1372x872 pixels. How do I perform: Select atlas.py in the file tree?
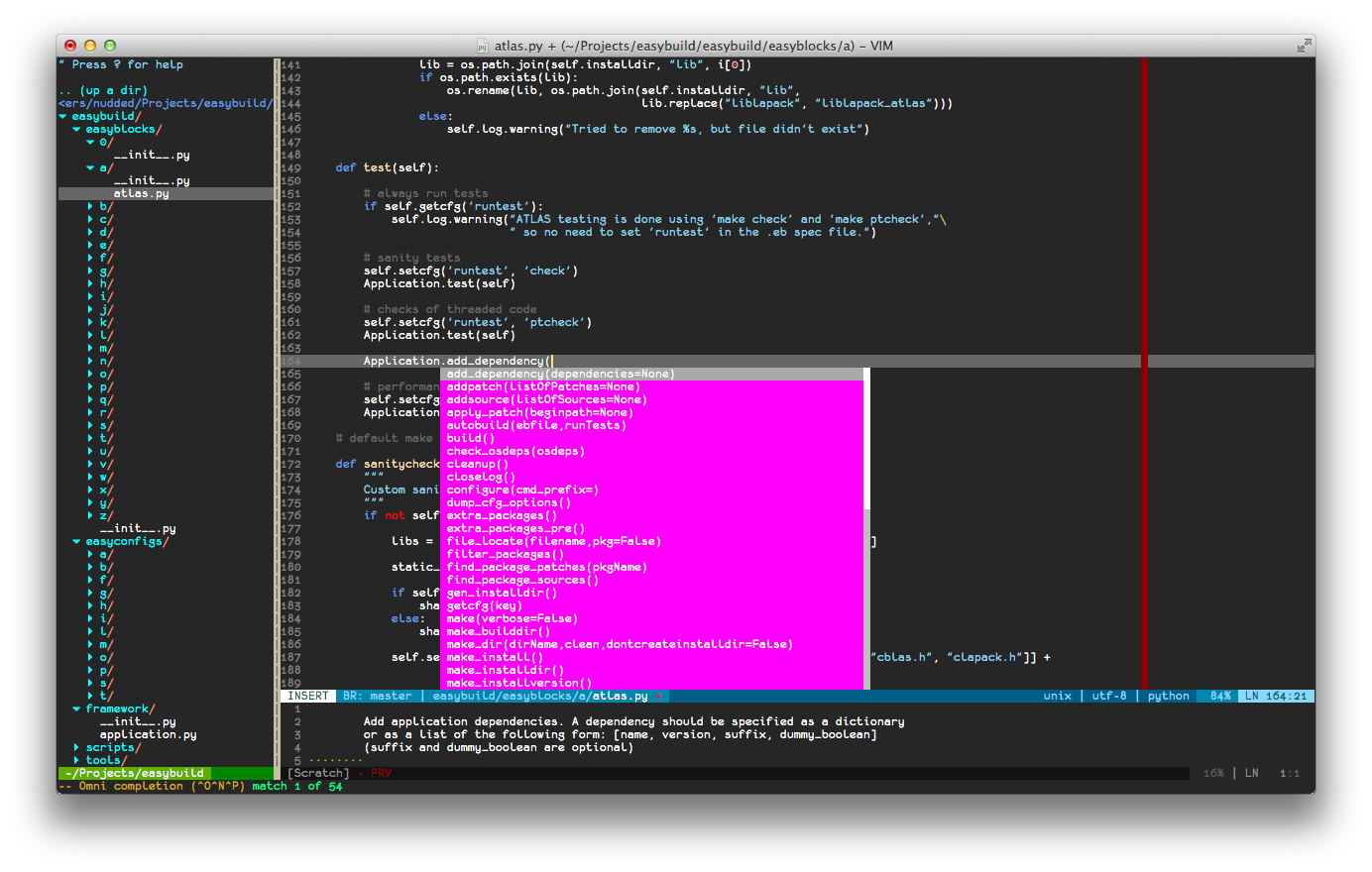(x=141, y=193)
